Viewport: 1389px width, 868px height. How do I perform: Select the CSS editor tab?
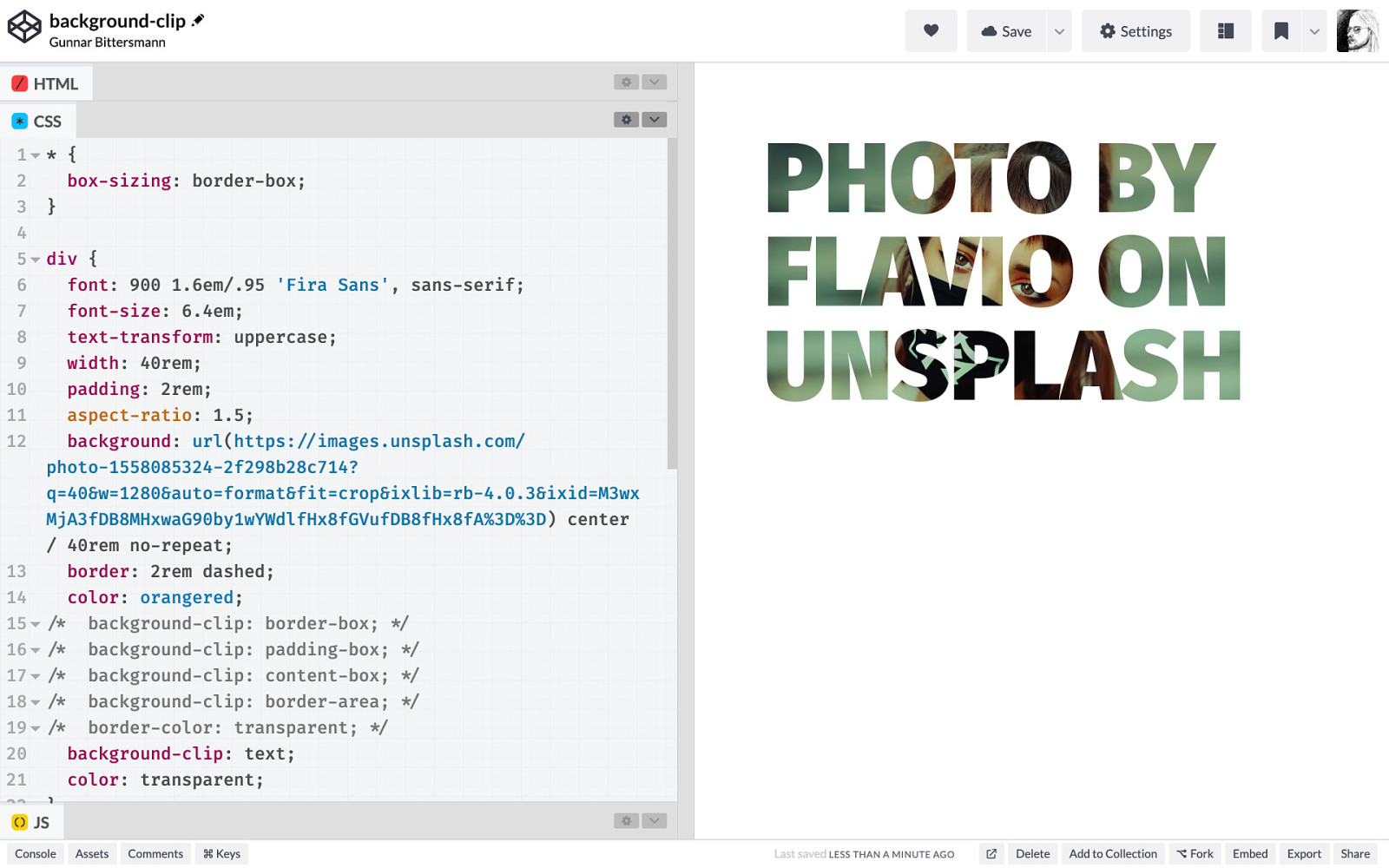click(x=37, y=121)
